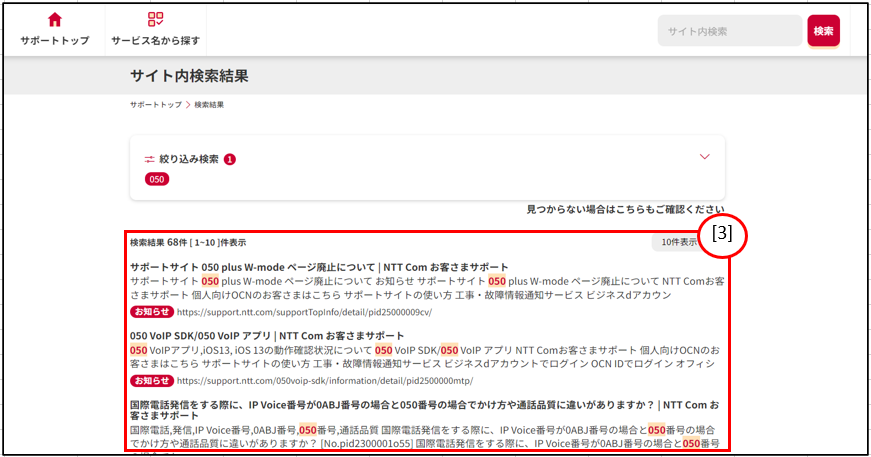The image size is (871, 457).
Task: Open result 国際電話発信をする際に IP Voice番号
Action: click(424, 410)
